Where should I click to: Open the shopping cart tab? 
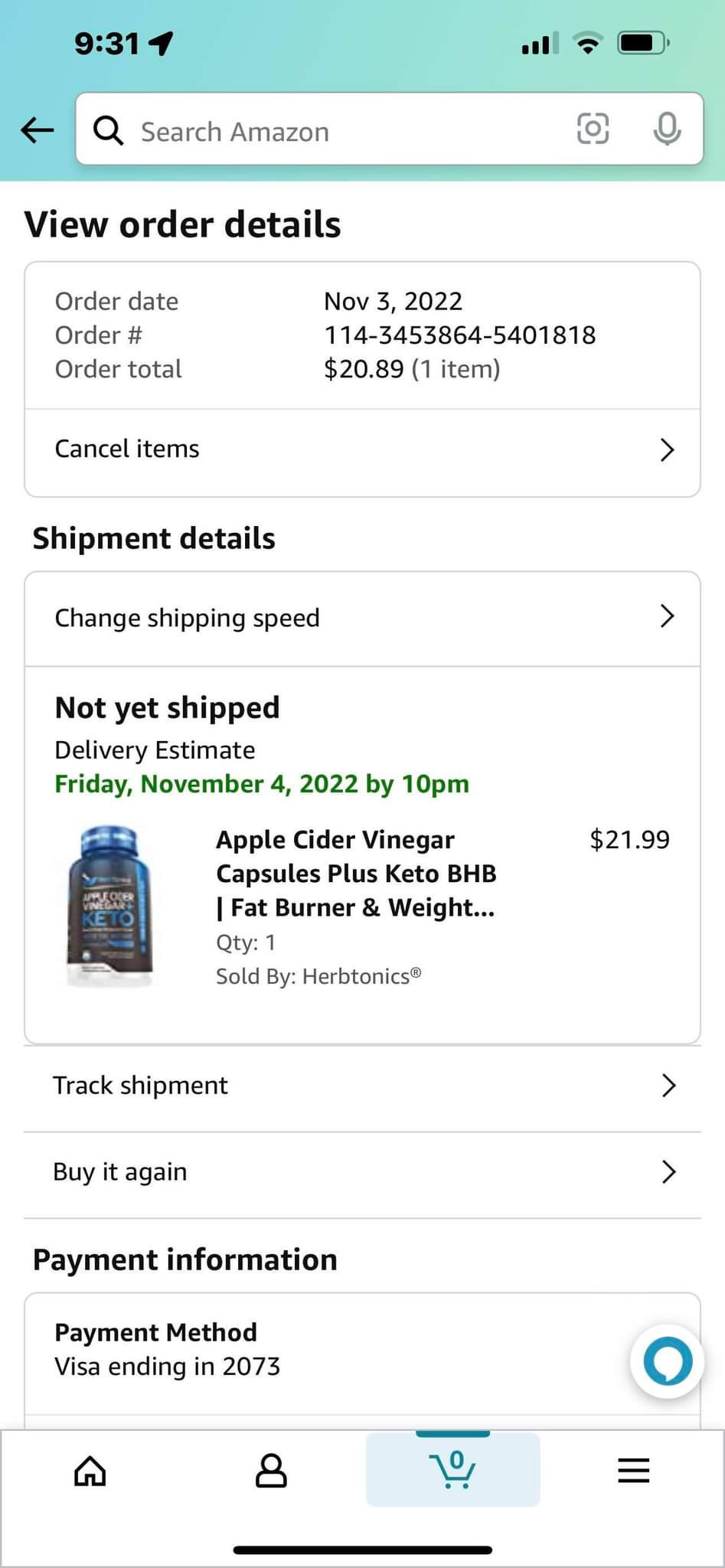point(453,1470)
